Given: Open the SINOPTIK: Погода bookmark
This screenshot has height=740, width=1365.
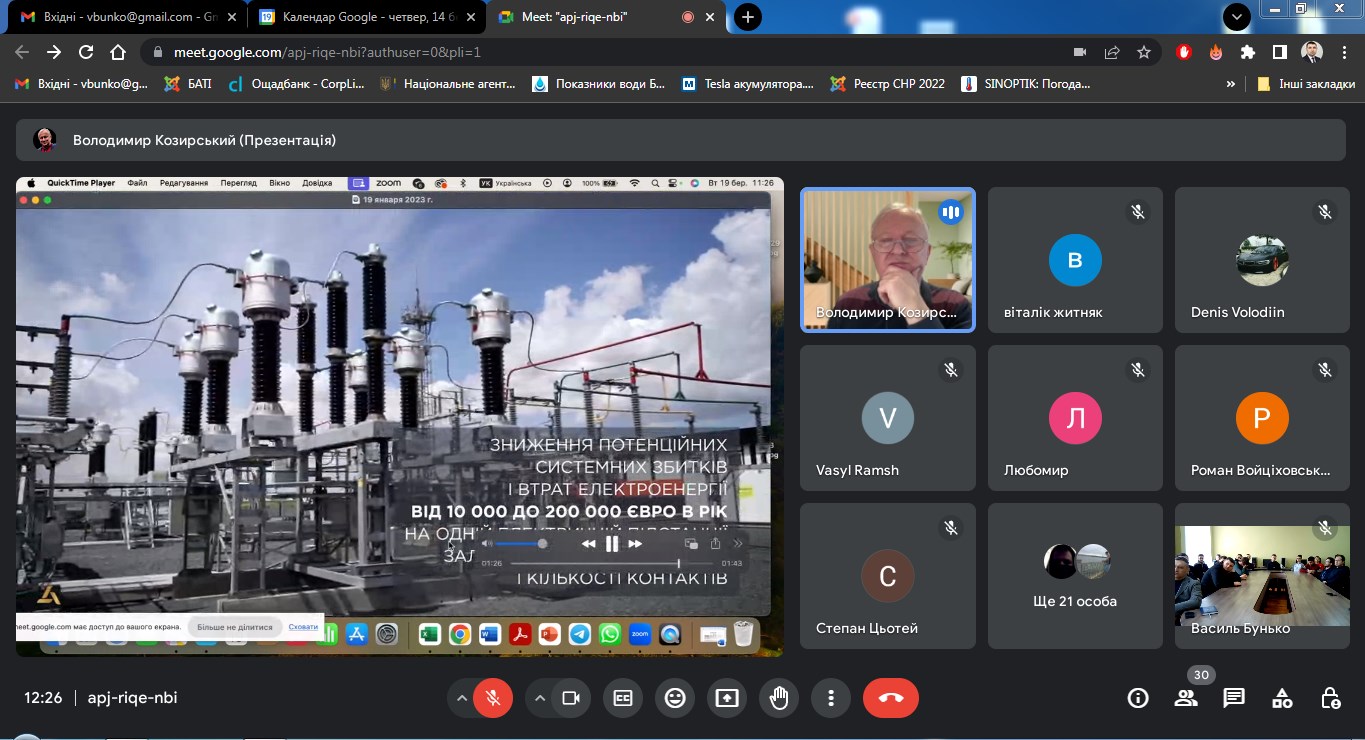Looking at the screenshot, I should coord(1025,84).
